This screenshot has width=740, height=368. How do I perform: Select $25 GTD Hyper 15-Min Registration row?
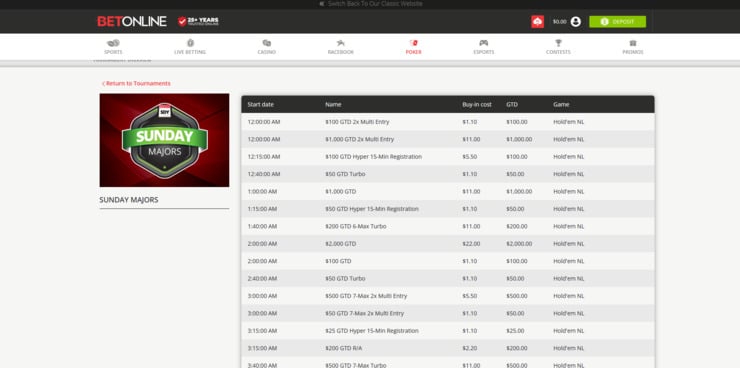point(447,331)
